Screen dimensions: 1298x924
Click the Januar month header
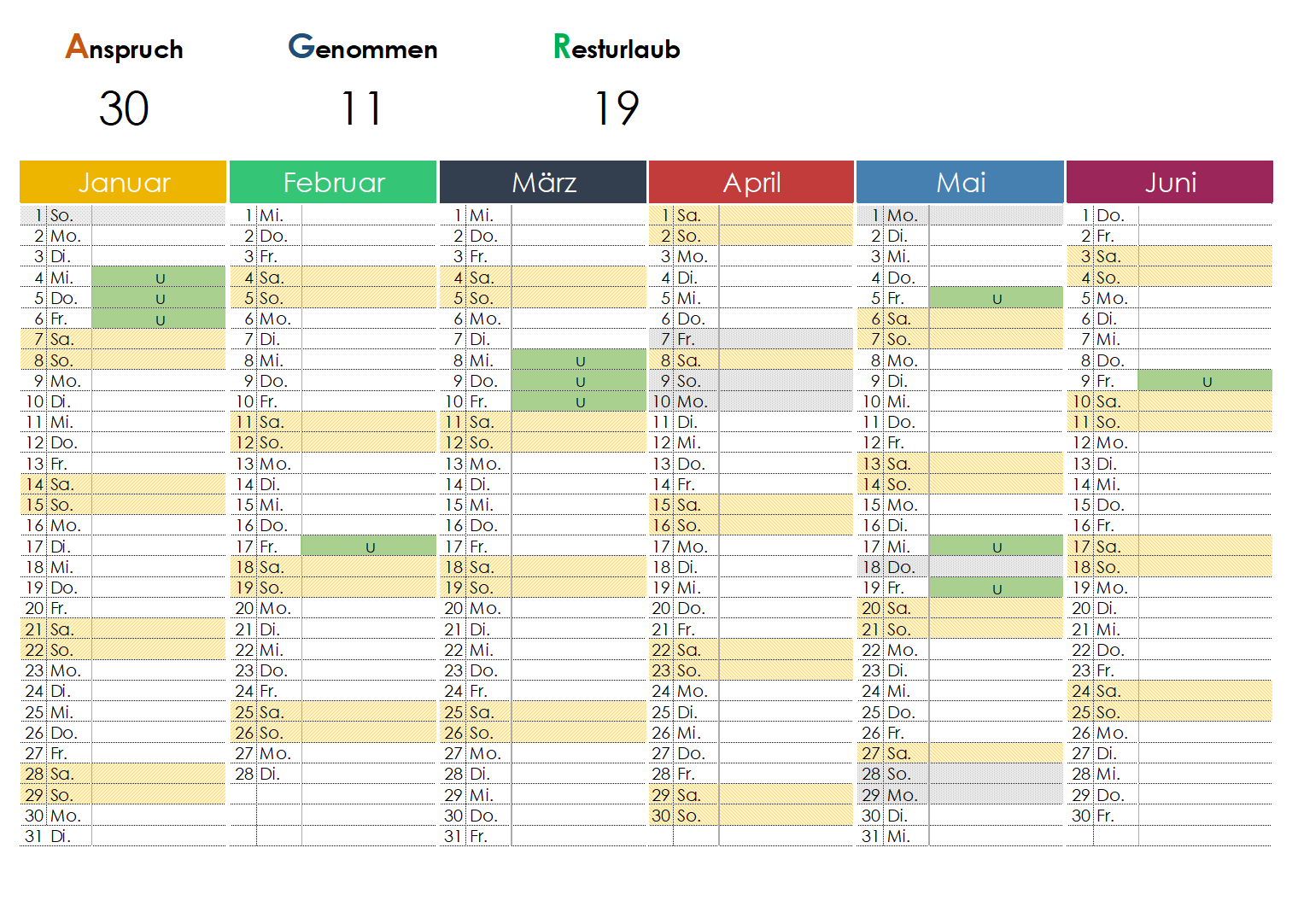point(124,183)
